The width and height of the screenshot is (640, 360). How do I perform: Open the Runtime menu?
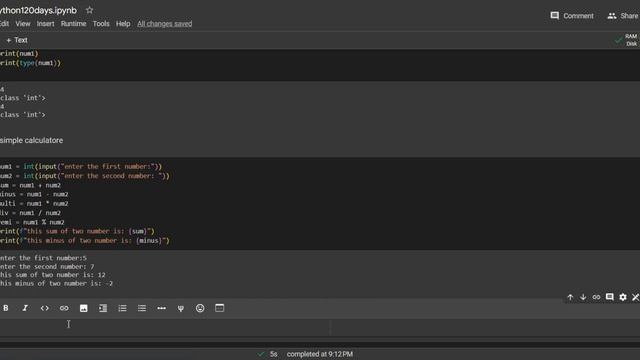point(73,24)
